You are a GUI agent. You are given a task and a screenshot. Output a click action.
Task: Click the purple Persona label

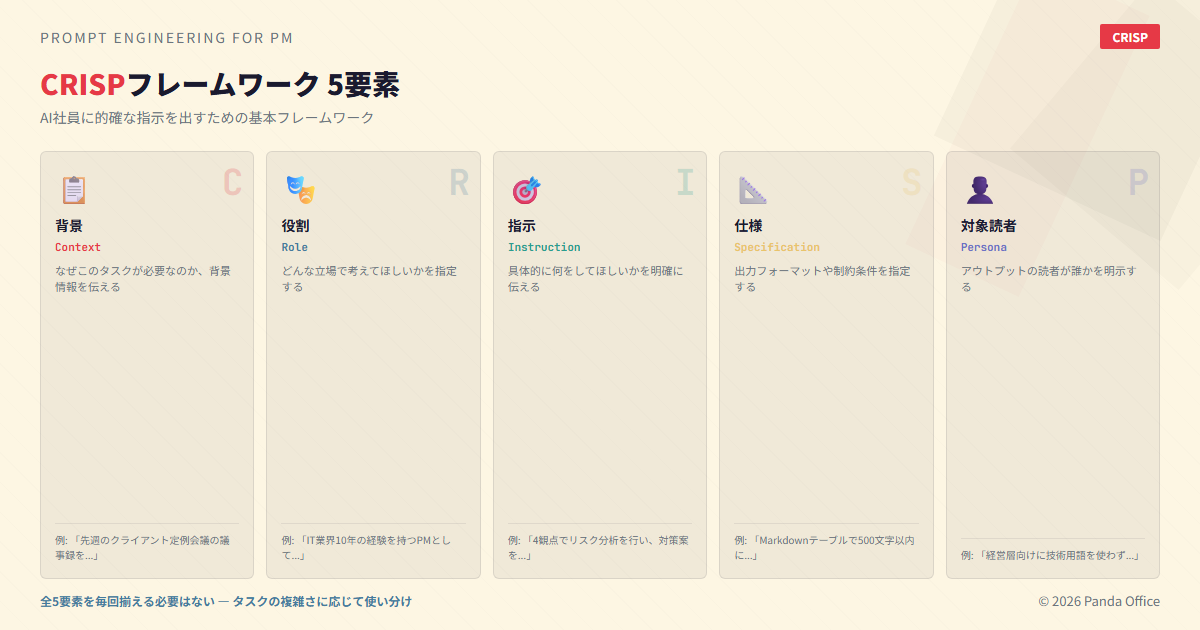tap(984, 247)
